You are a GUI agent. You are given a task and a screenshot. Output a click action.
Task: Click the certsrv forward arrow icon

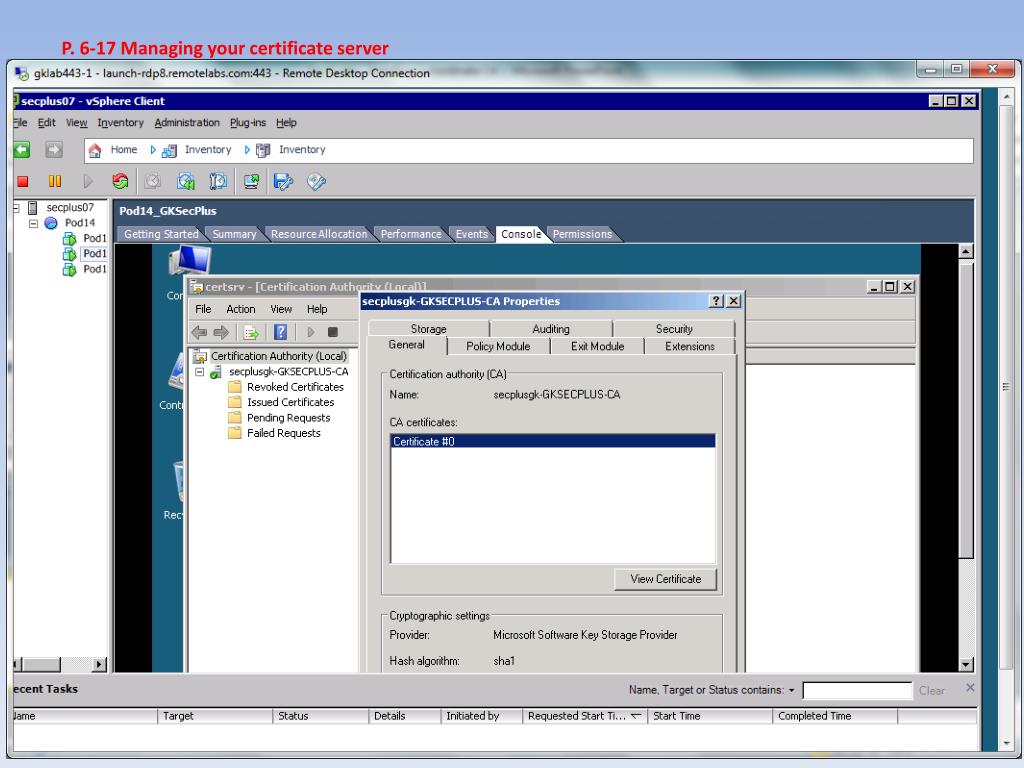pos(221,332)
